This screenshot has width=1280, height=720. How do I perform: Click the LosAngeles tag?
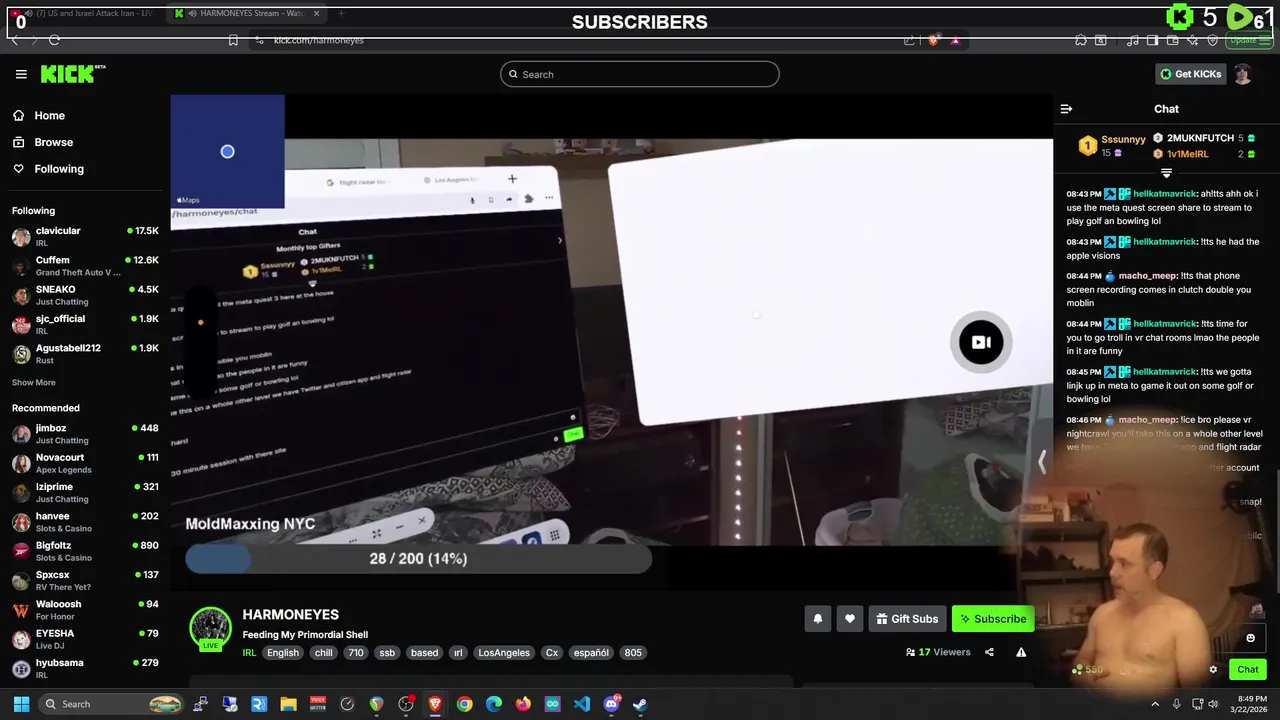click(504, 653)
